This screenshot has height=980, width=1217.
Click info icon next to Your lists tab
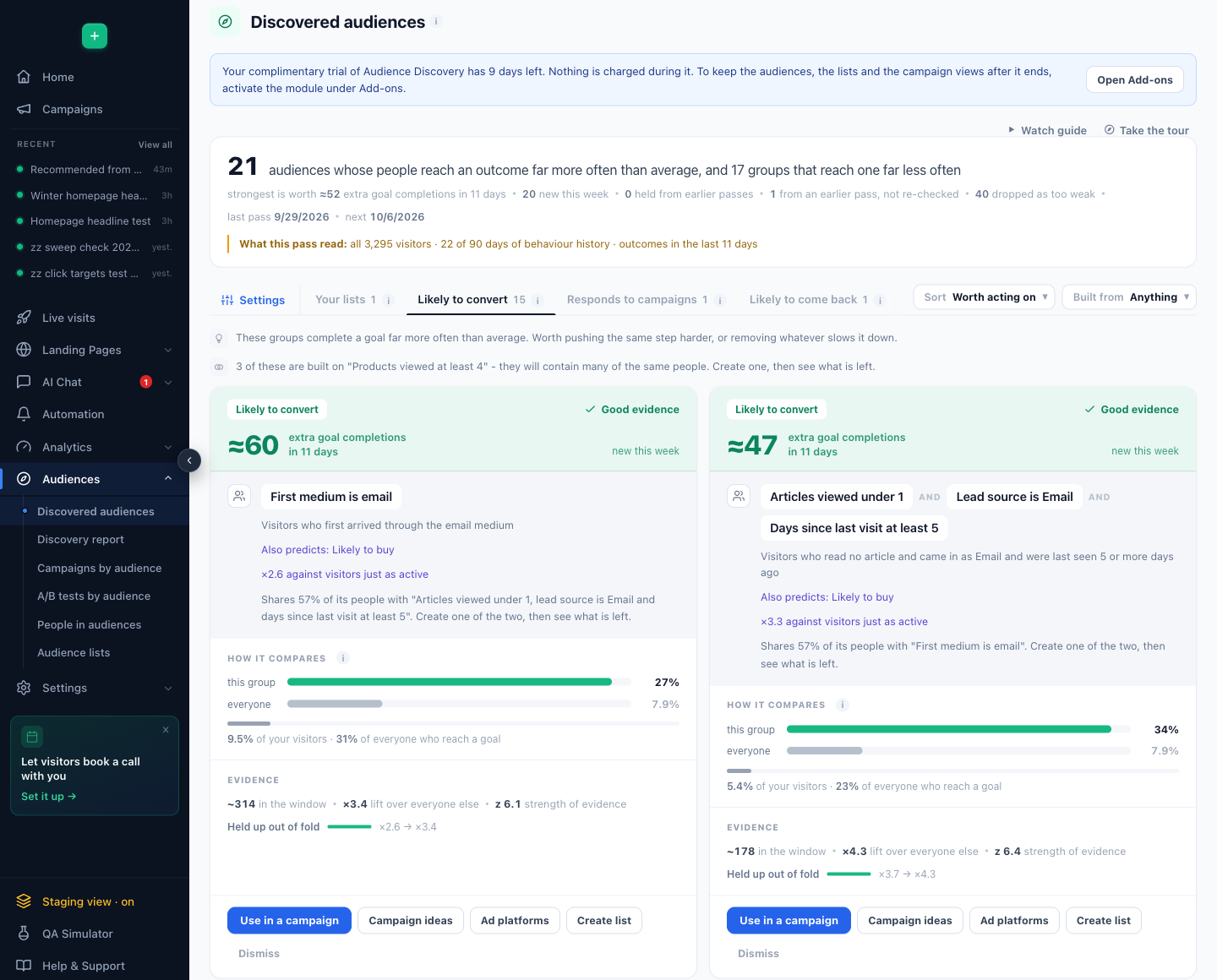pyautogui.click(x=389, y=300)
